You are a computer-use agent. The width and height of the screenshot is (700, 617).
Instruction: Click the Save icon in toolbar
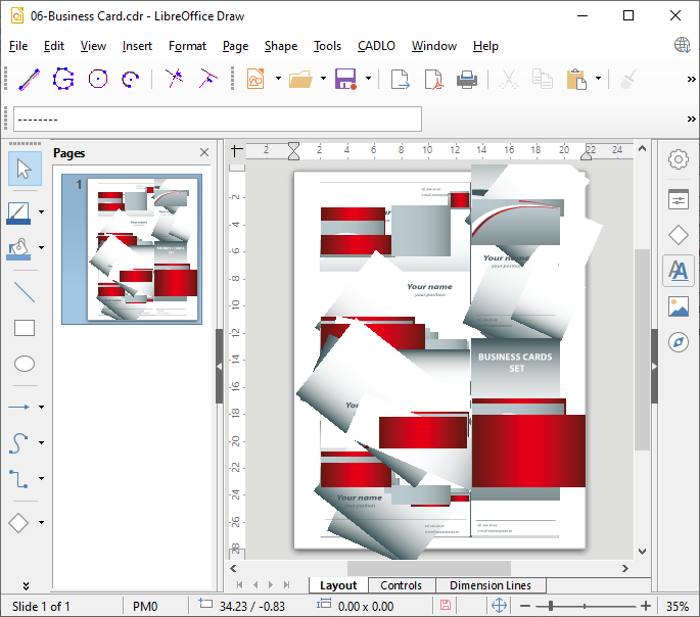point(346,79)
